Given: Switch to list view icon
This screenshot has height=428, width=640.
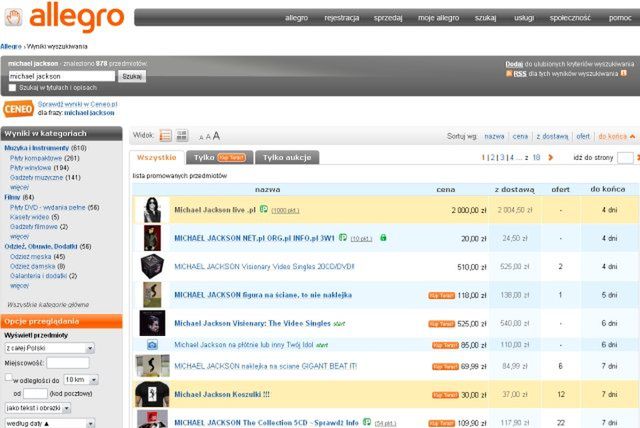Looking at the screenshot, I should [x=165, y=135].
